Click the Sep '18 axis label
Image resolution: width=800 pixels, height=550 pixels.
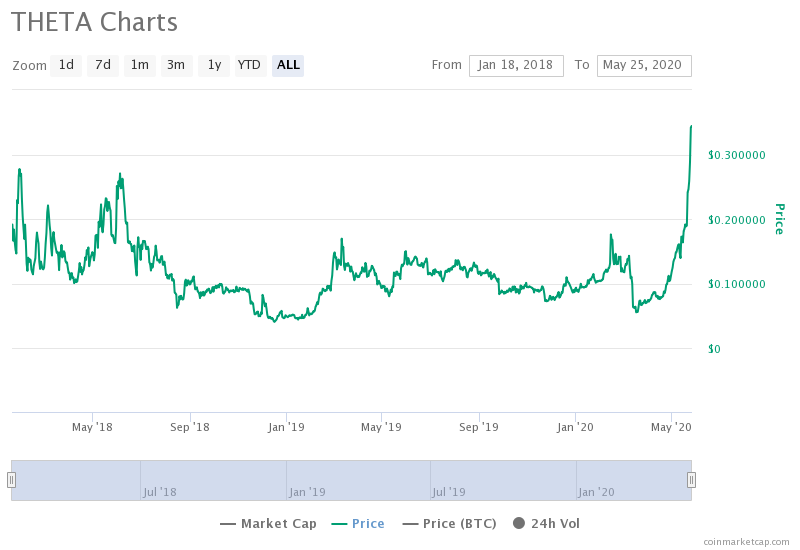point(190,427)
